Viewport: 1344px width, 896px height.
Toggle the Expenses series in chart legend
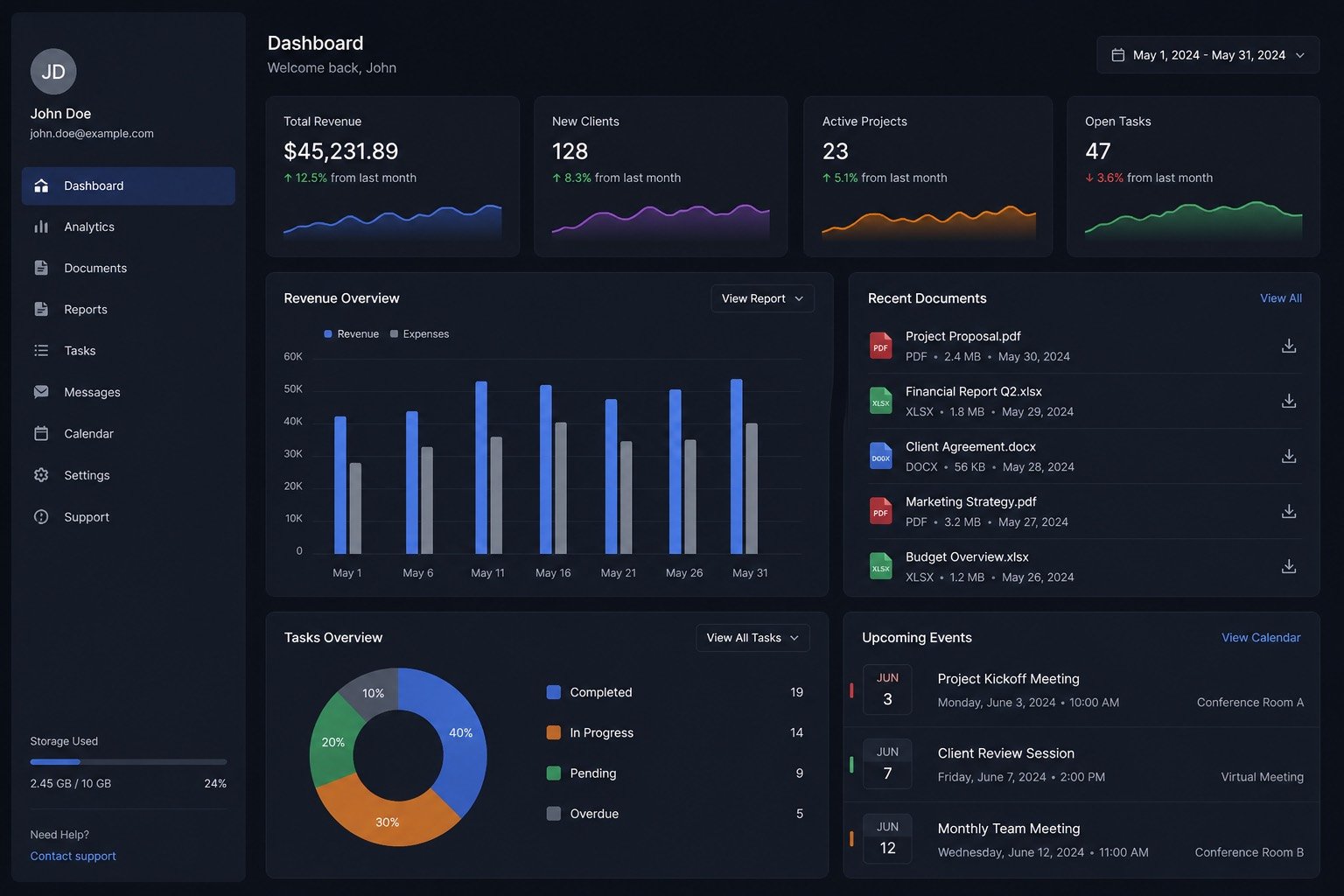(419, 334)
